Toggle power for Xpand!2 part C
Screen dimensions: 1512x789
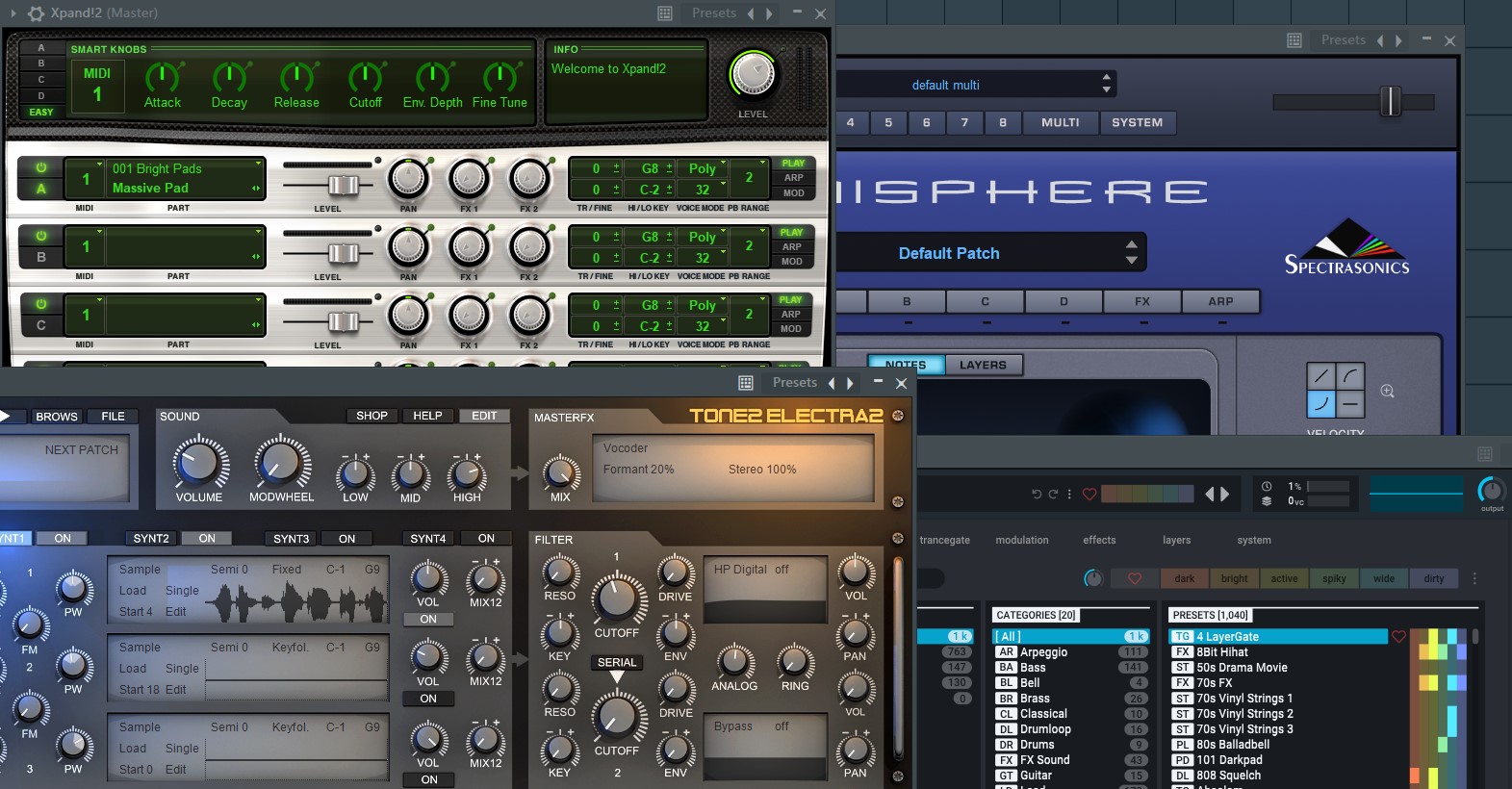point(41,304)
